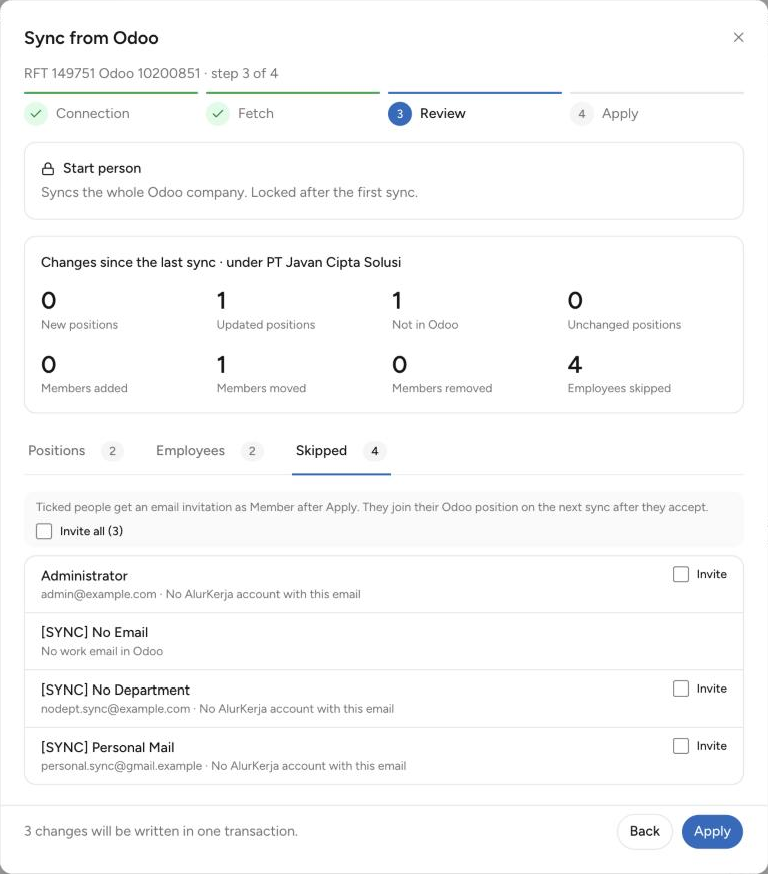Click the step 4 Apply circle icon
Viewport: 768px width, 874px height.
582,114
